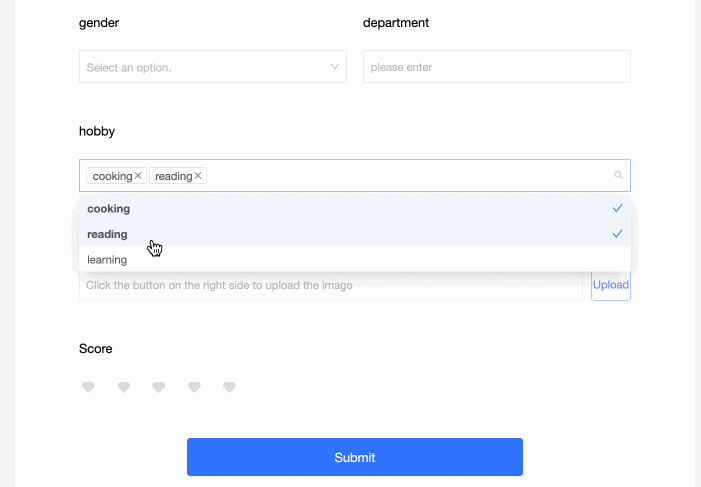
Task: Remove the reading tag
Action: [x=199, y=176]
